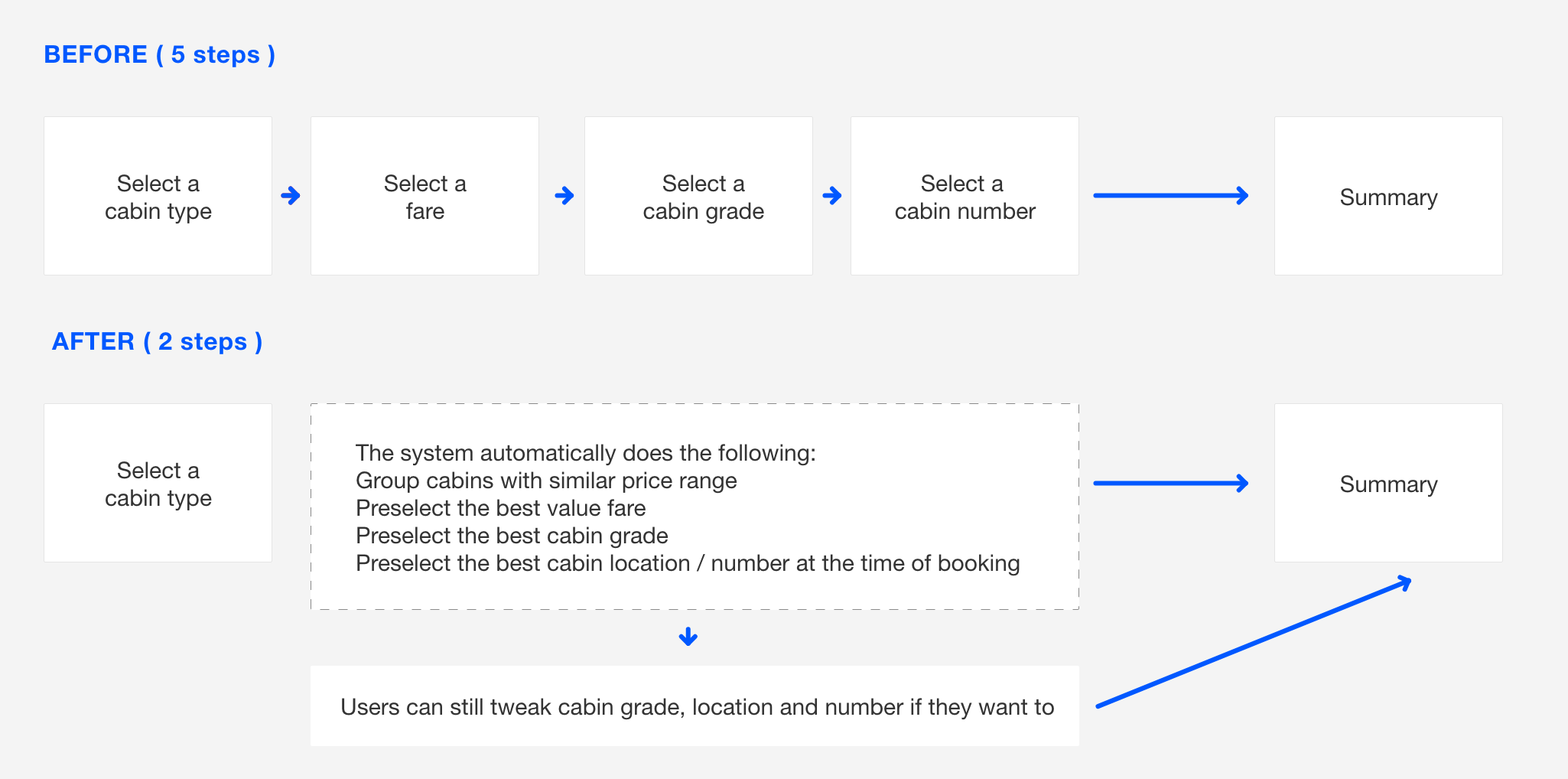Click the small downward arrow below the dashed box
The image size is (1568, 779).
pos(688,637)
